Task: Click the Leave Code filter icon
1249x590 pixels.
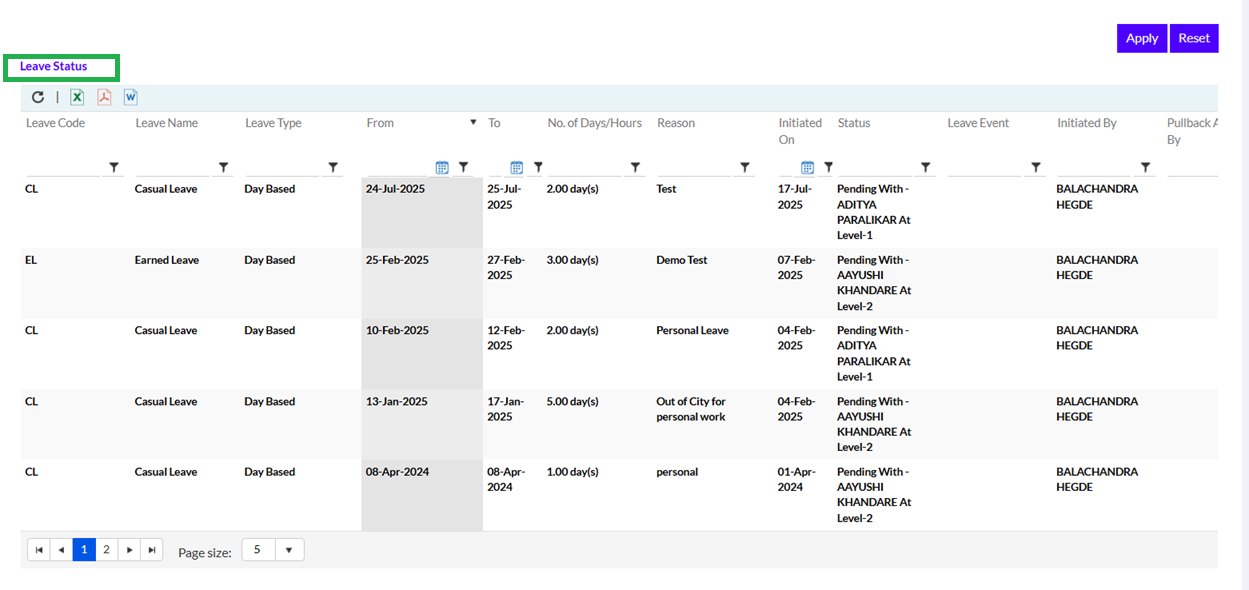Action: pos(114,168)
